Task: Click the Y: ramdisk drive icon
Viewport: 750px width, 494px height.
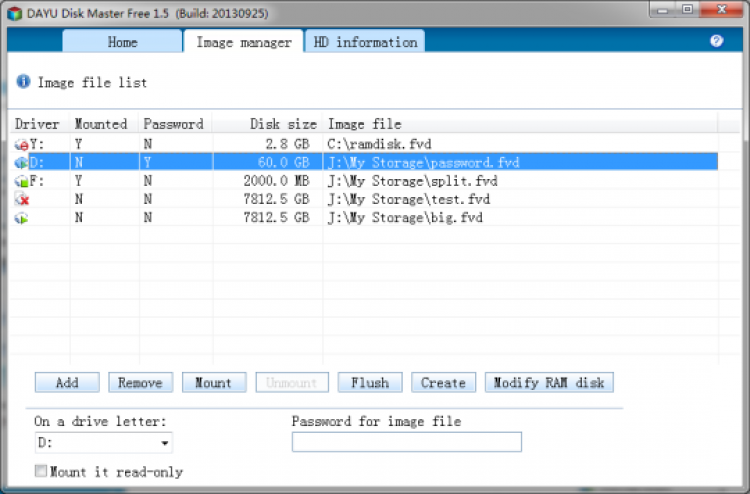Action: point(21,144)
